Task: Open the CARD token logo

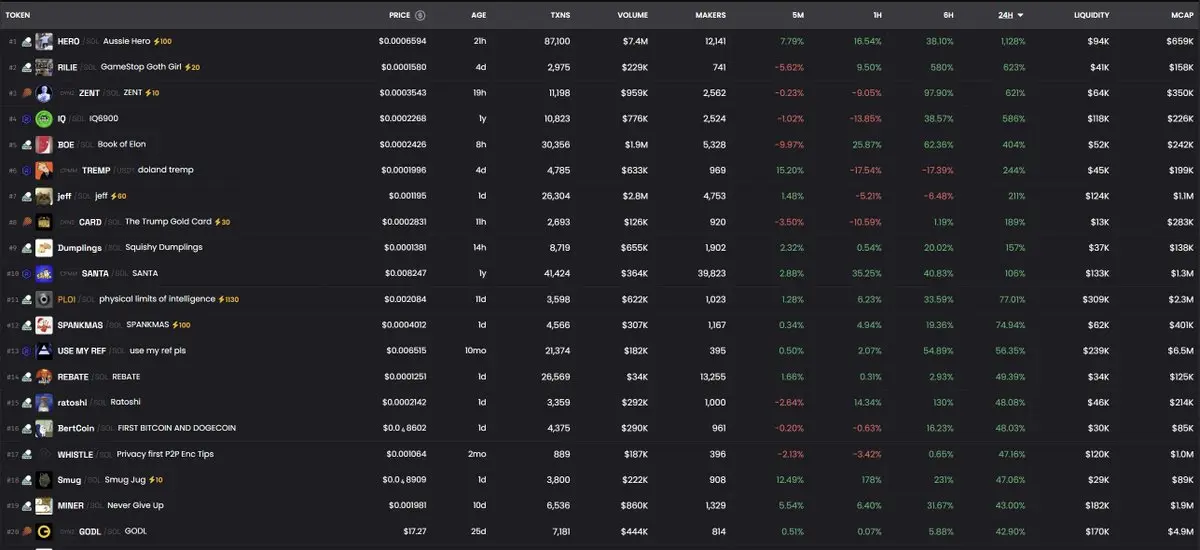Action: point(44,222)
